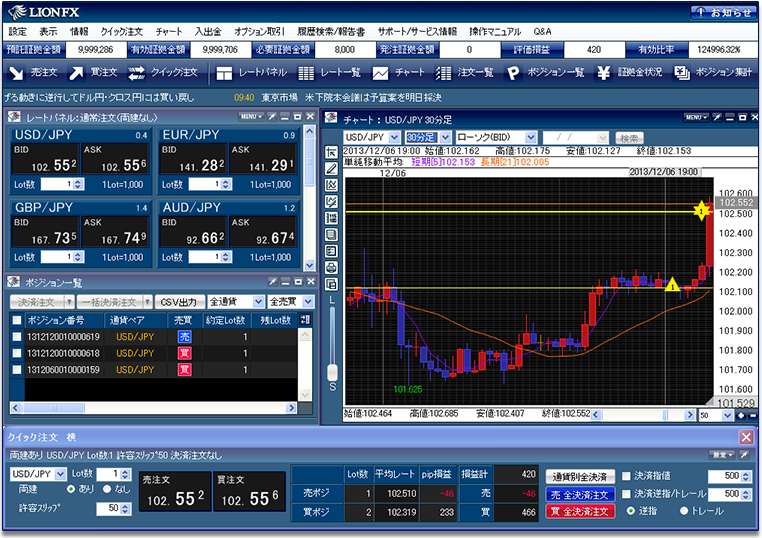The image size is (762, 538).
Task: Open the ポジション集計 toolbar icon
Action: (x=682, y=73)
